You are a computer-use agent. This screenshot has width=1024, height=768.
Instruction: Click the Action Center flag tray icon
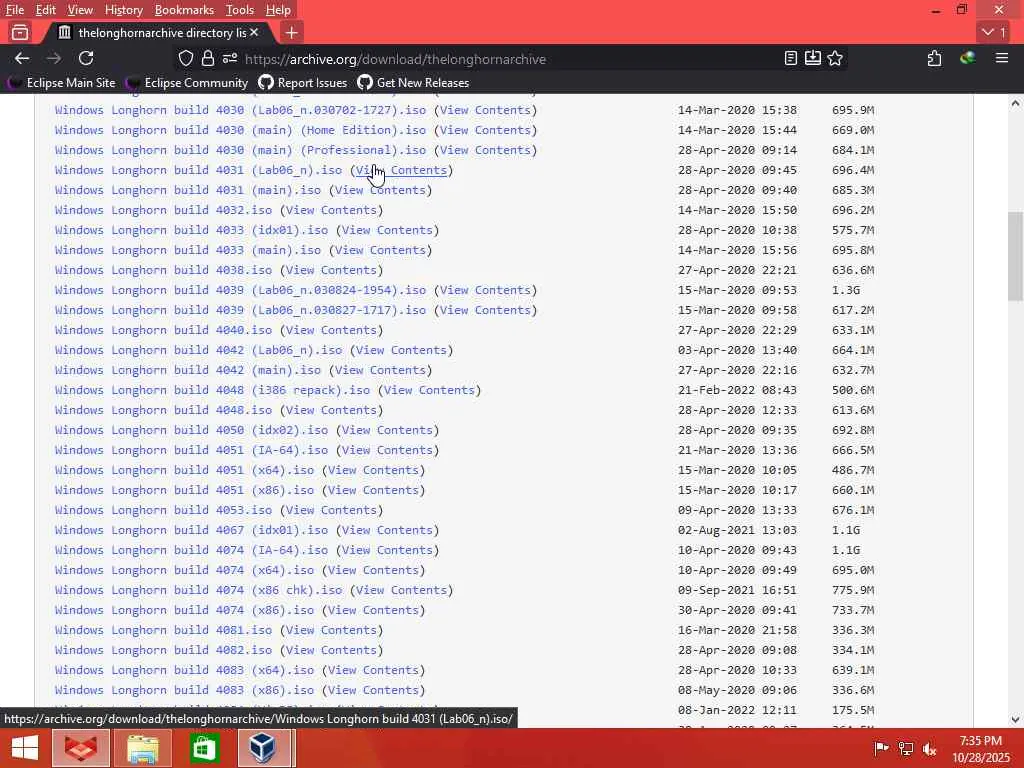881,748
